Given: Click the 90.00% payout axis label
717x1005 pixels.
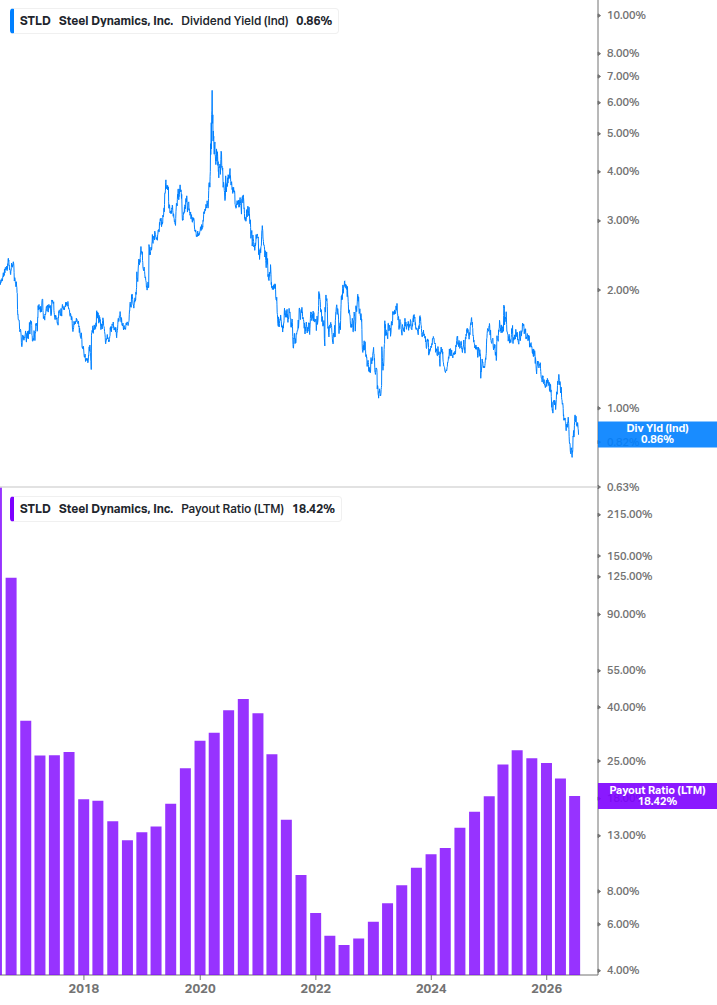Looking at the screenshot, I should pos(626,614).
